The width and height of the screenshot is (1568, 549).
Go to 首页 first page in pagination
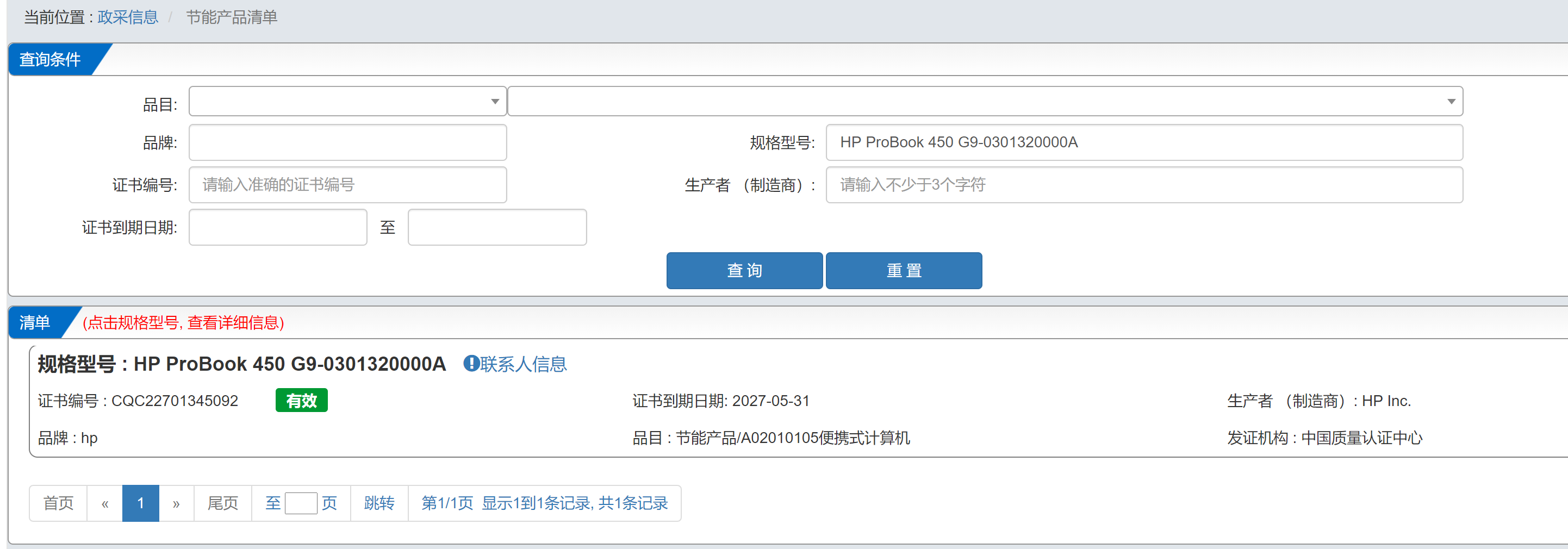(x=58, y=503)
